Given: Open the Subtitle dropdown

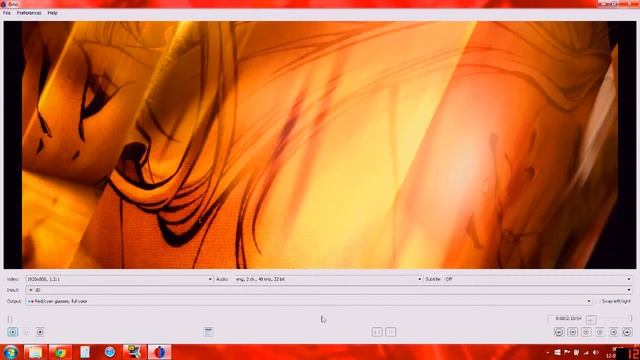Looking at the screenshot, I should [x=538, y=279].
